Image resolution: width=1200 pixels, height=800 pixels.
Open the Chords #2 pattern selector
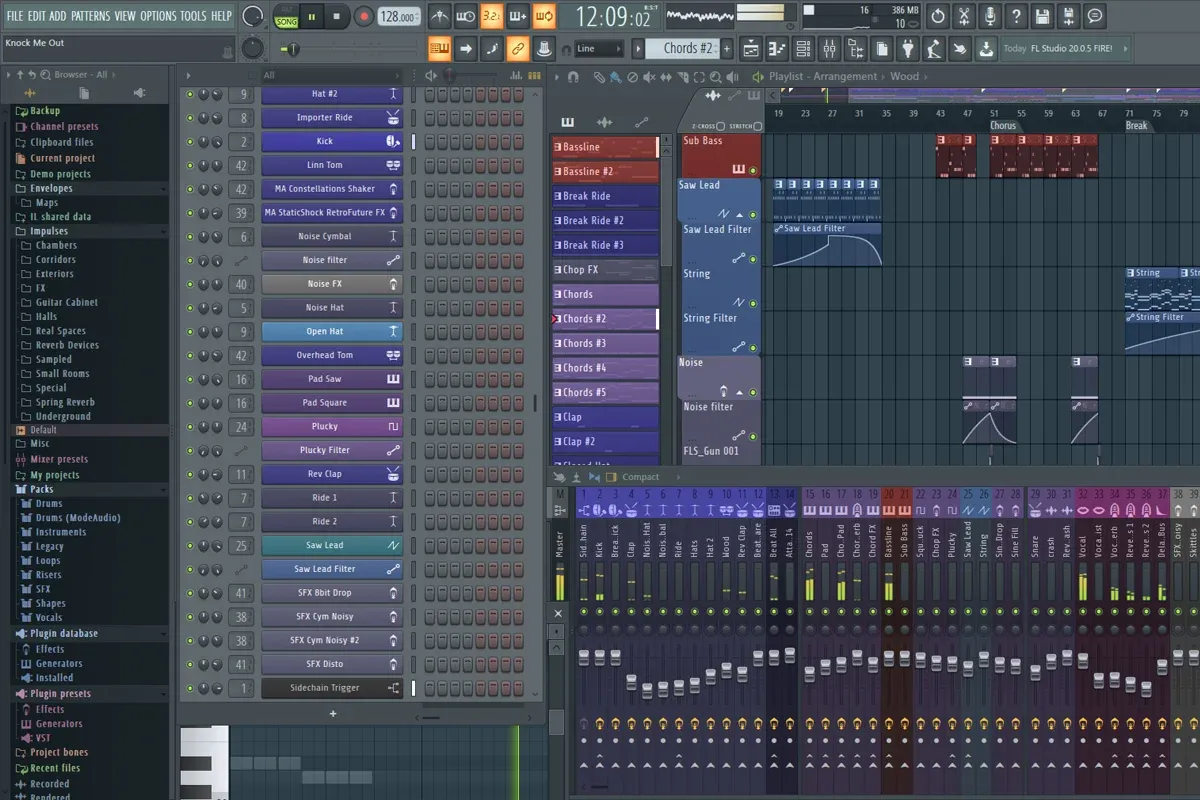(x=684, y=48)
